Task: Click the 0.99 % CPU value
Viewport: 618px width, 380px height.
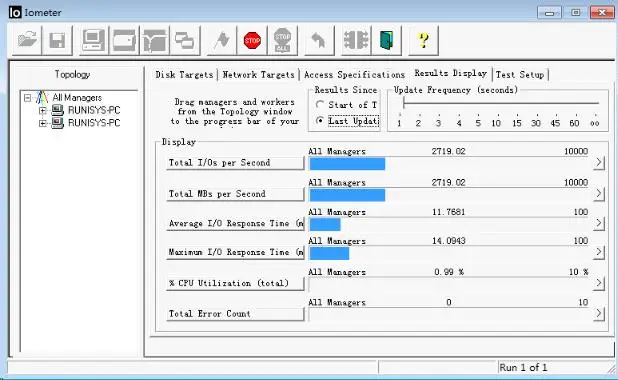Action: click(449, 272)
